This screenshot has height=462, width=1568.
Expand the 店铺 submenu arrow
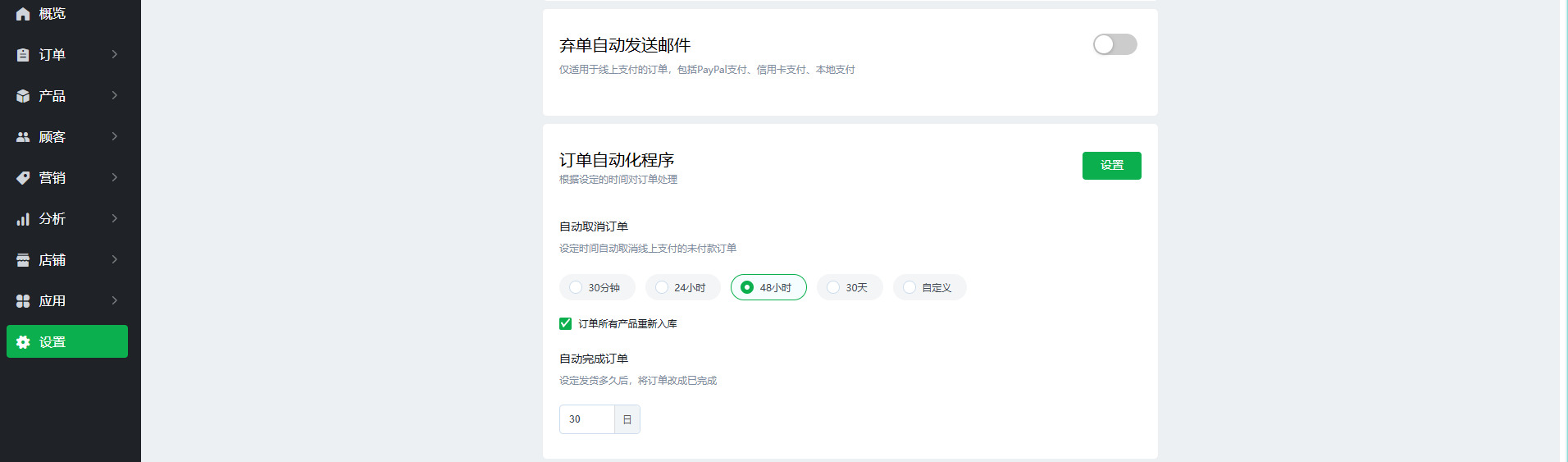(115, 259)
